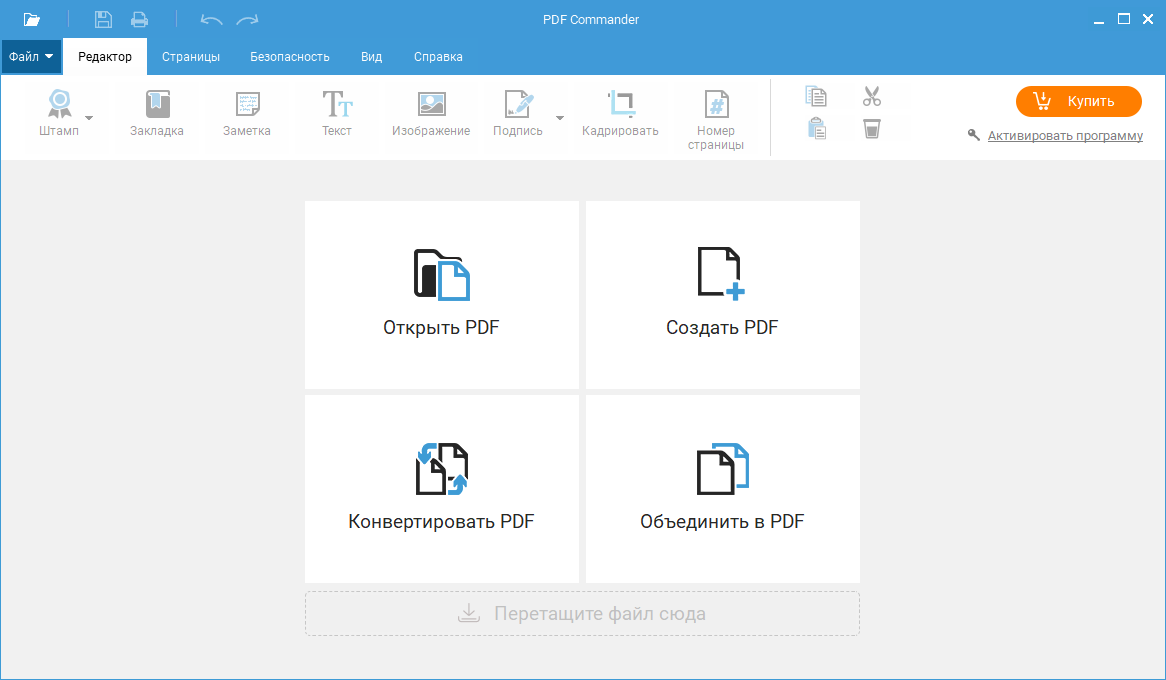Add a bookmark with Закладка tool
This screenshot has width=1166, height=680.
pyautogui.click(x=157, y=113)
